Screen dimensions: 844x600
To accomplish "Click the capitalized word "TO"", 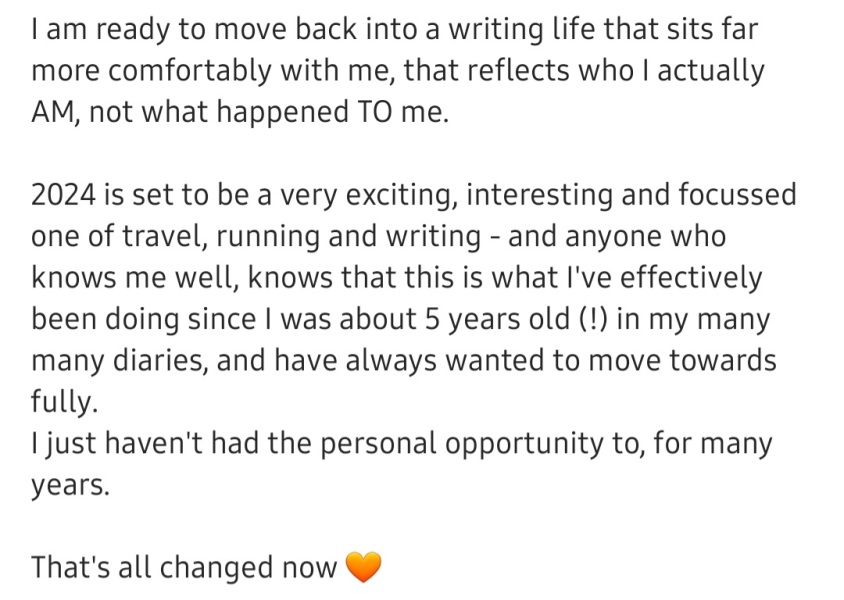I will tap(367, 112).
